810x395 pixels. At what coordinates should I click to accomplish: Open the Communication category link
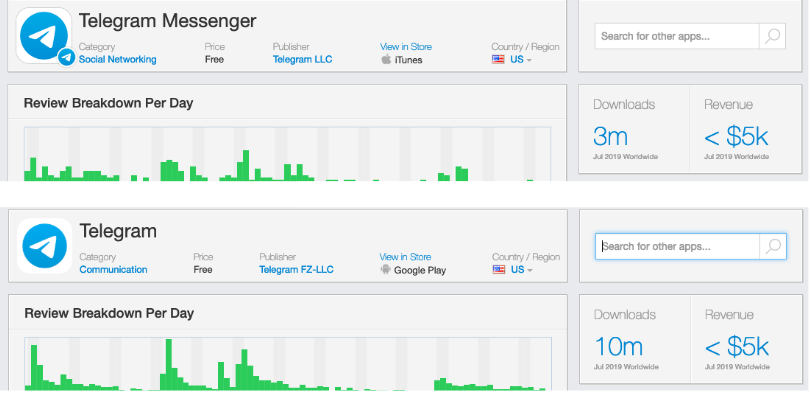coord(113,270)
